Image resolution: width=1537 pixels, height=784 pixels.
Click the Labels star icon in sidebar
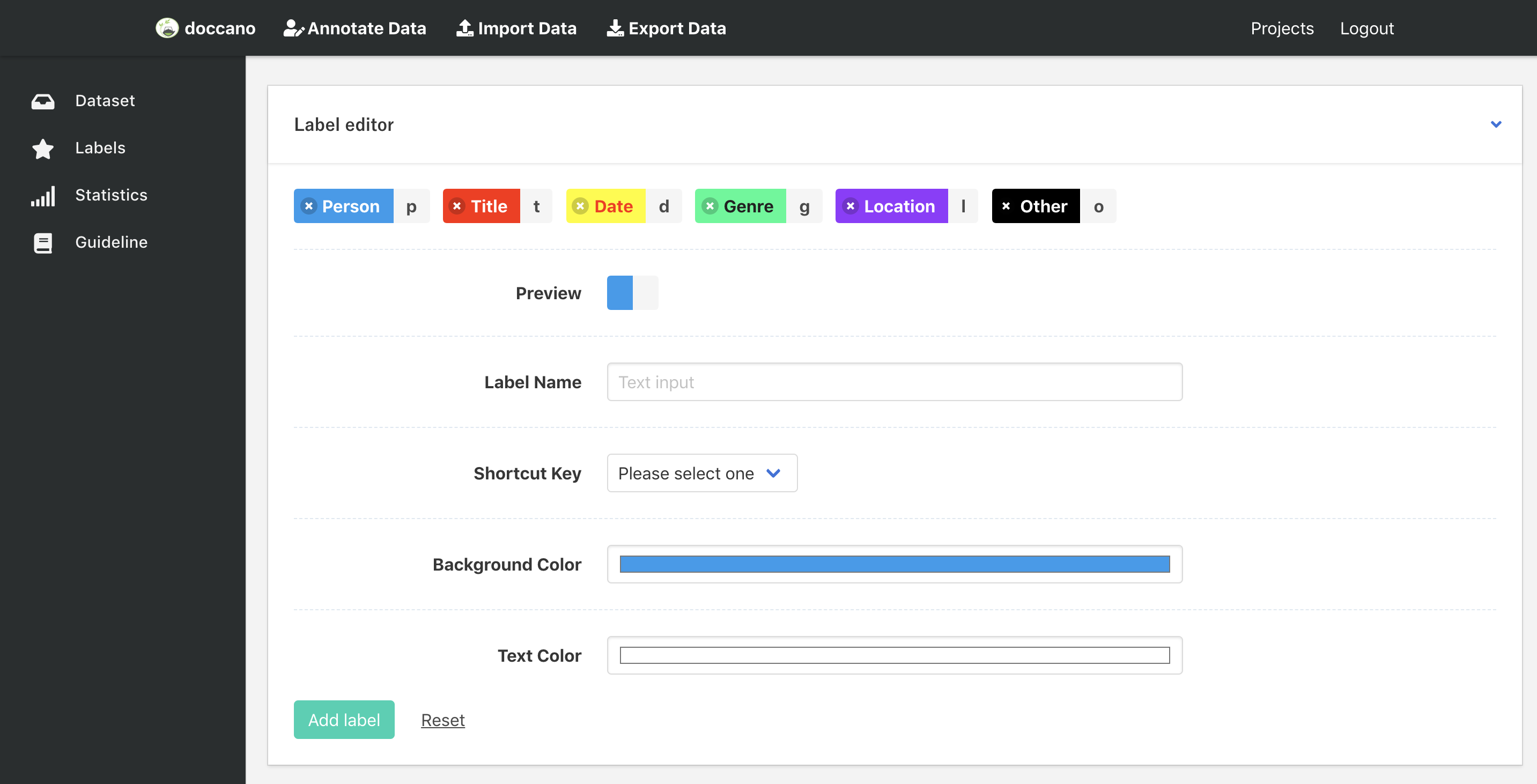click(x=43, y=148)
